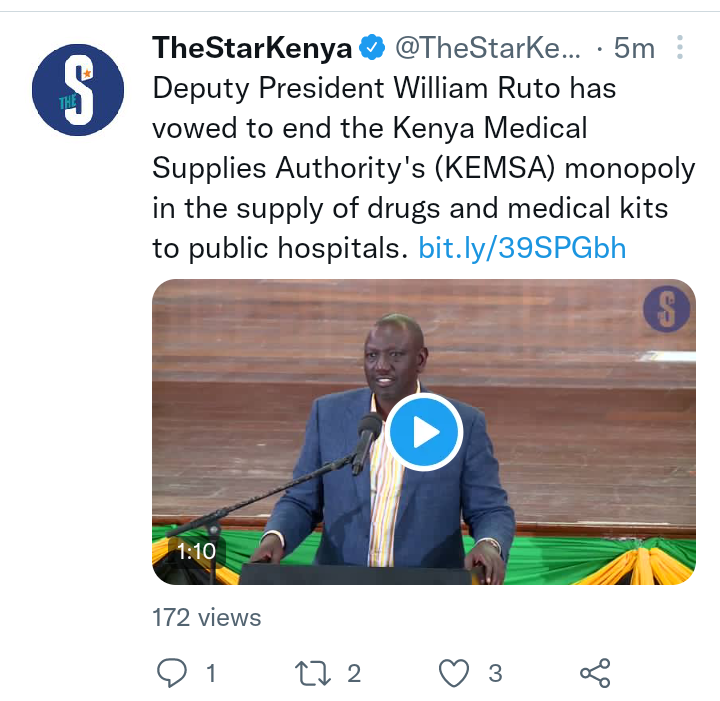
Task: Click the retweet count of 2
Action: pyautogui.click(x=354, y=674)
